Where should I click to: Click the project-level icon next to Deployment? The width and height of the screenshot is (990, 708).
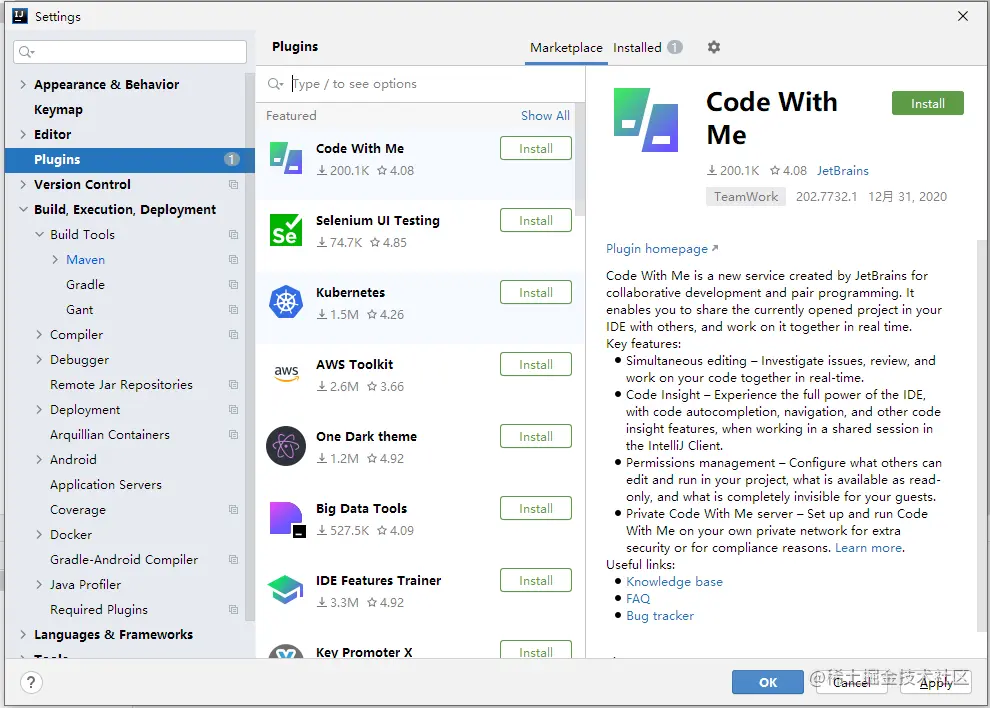[x=234, y=410]
